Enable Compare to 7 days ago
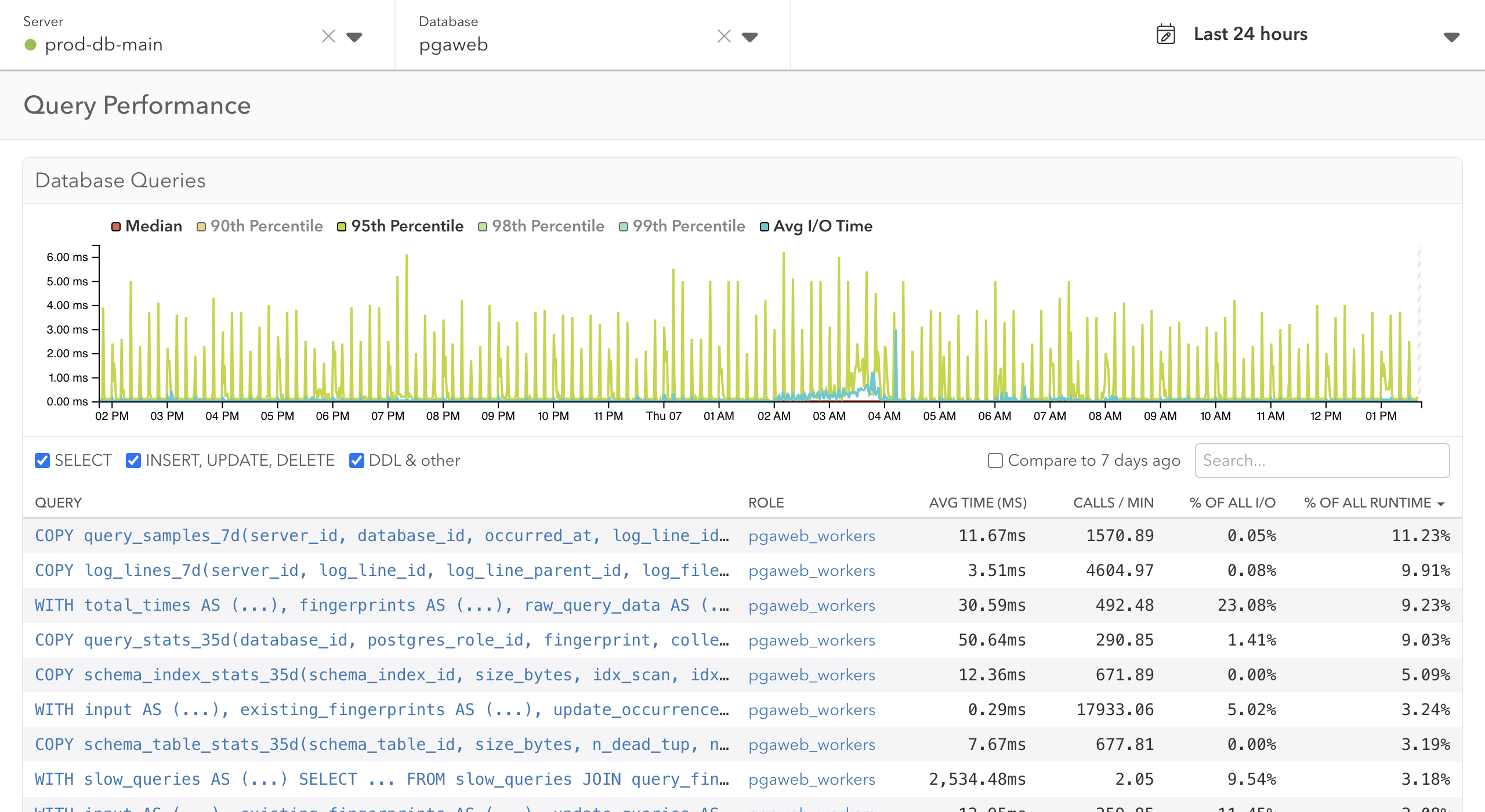Image resolution: width=1485 pixels, height=812 pixels. (x=995, y=461)
